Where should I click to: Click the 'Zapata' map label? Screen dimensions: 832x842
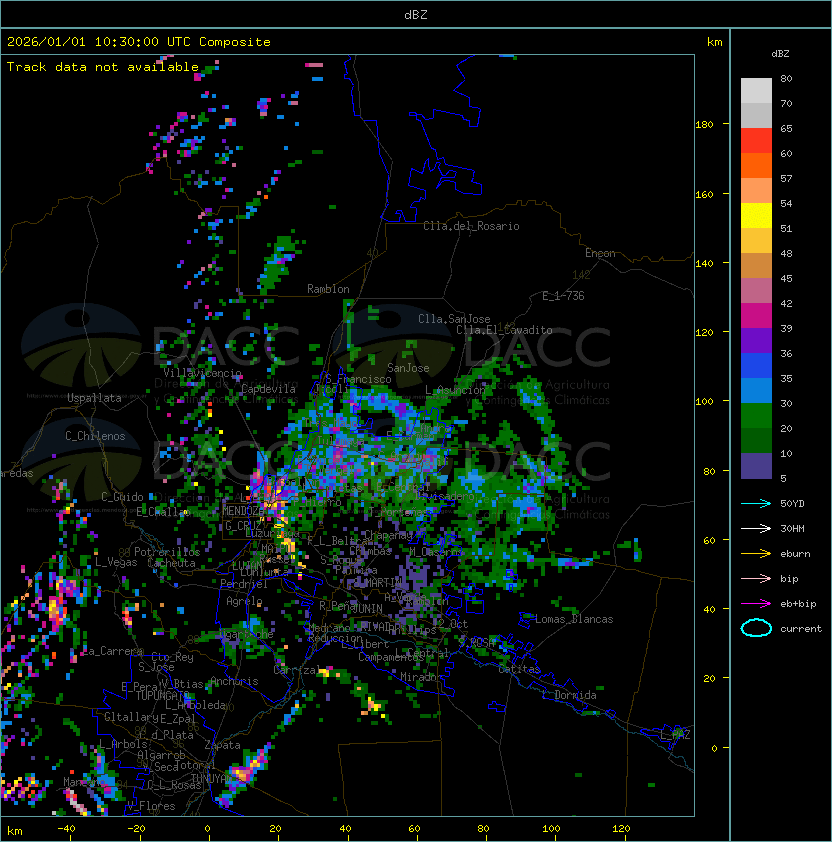[x=222, y=745]
